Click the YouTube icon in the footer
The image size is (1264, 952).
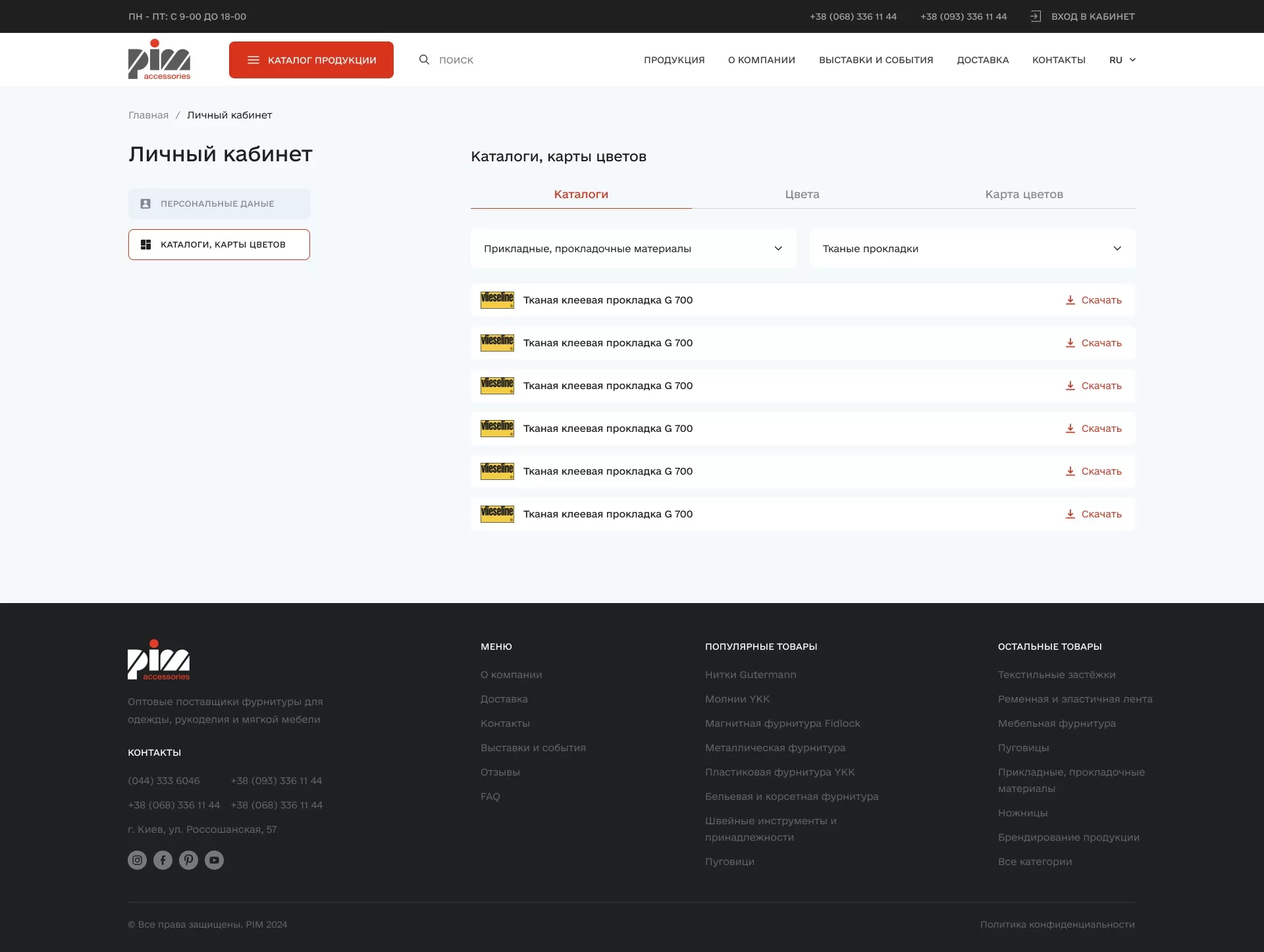(214, 860)
